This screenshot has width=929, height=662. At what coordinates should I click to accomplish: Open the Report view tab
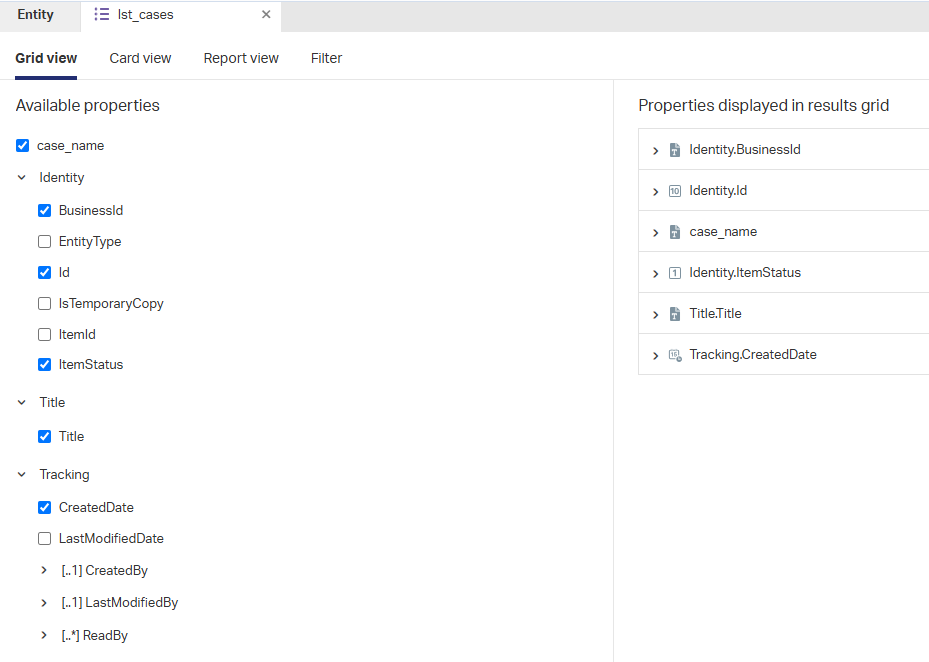click(241, 58)
